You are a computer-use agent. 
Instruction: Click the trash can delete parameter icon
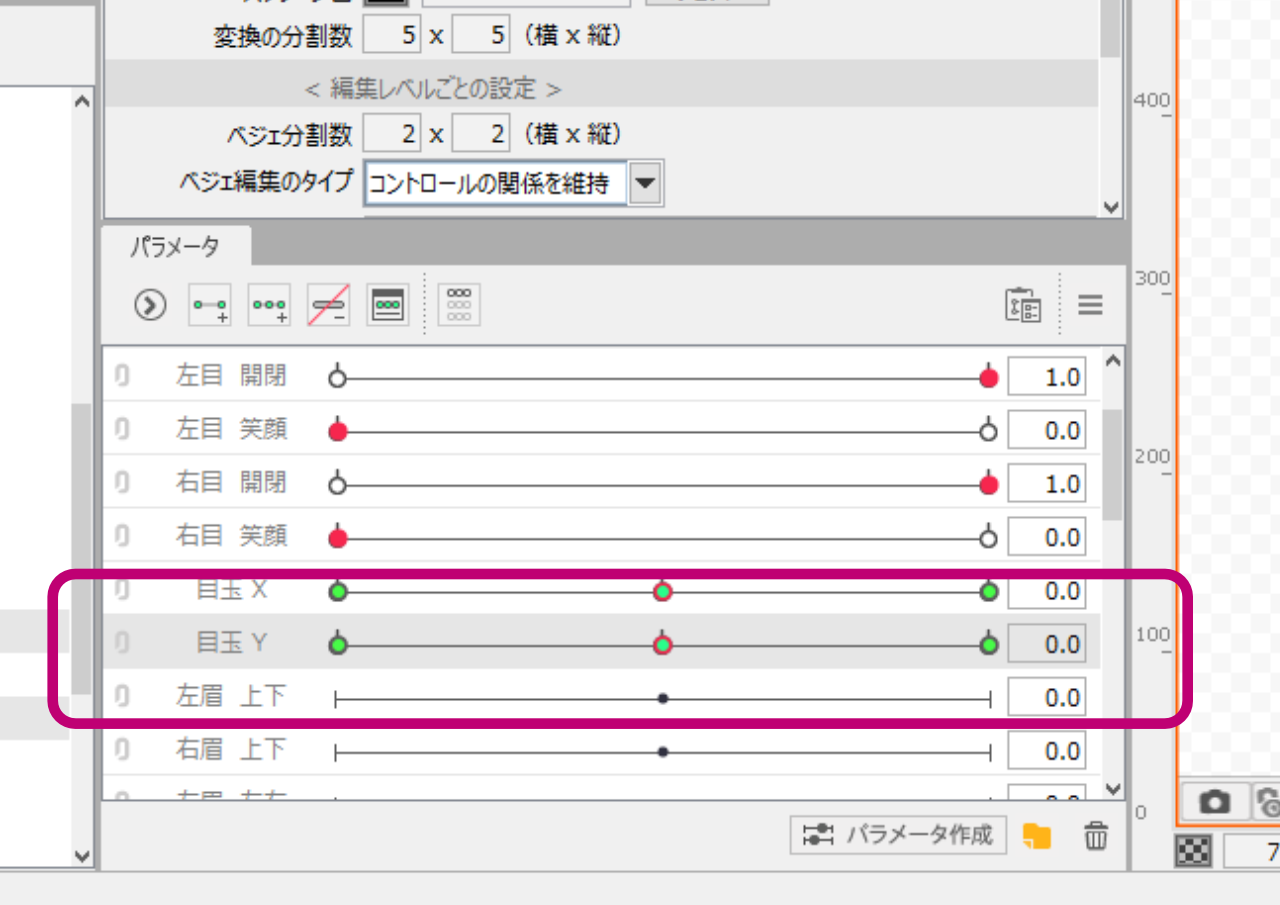pyautogui.click(x=1096, y=836)
